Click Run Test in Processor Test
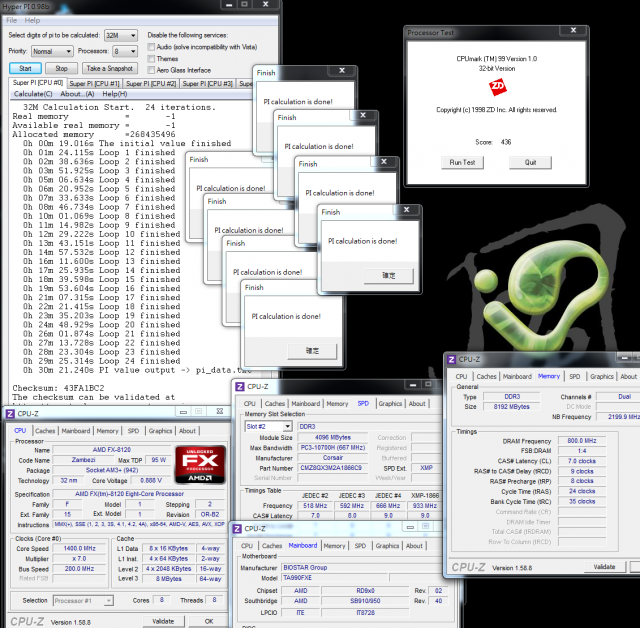The image size is (640, 628). (462, 162)
